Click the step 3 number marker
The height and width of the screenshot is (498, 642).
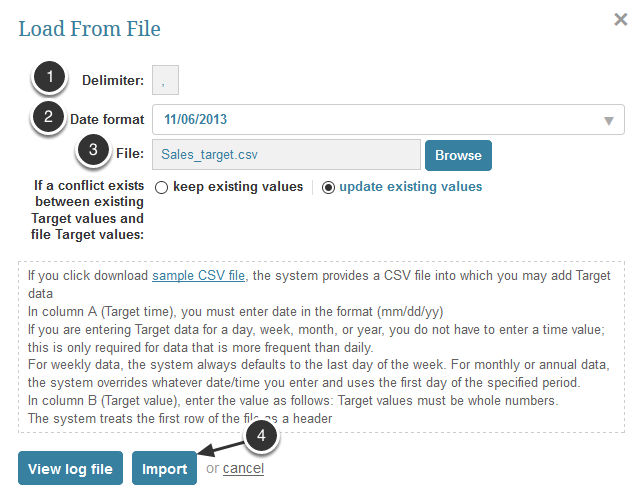tap(92, 153)
